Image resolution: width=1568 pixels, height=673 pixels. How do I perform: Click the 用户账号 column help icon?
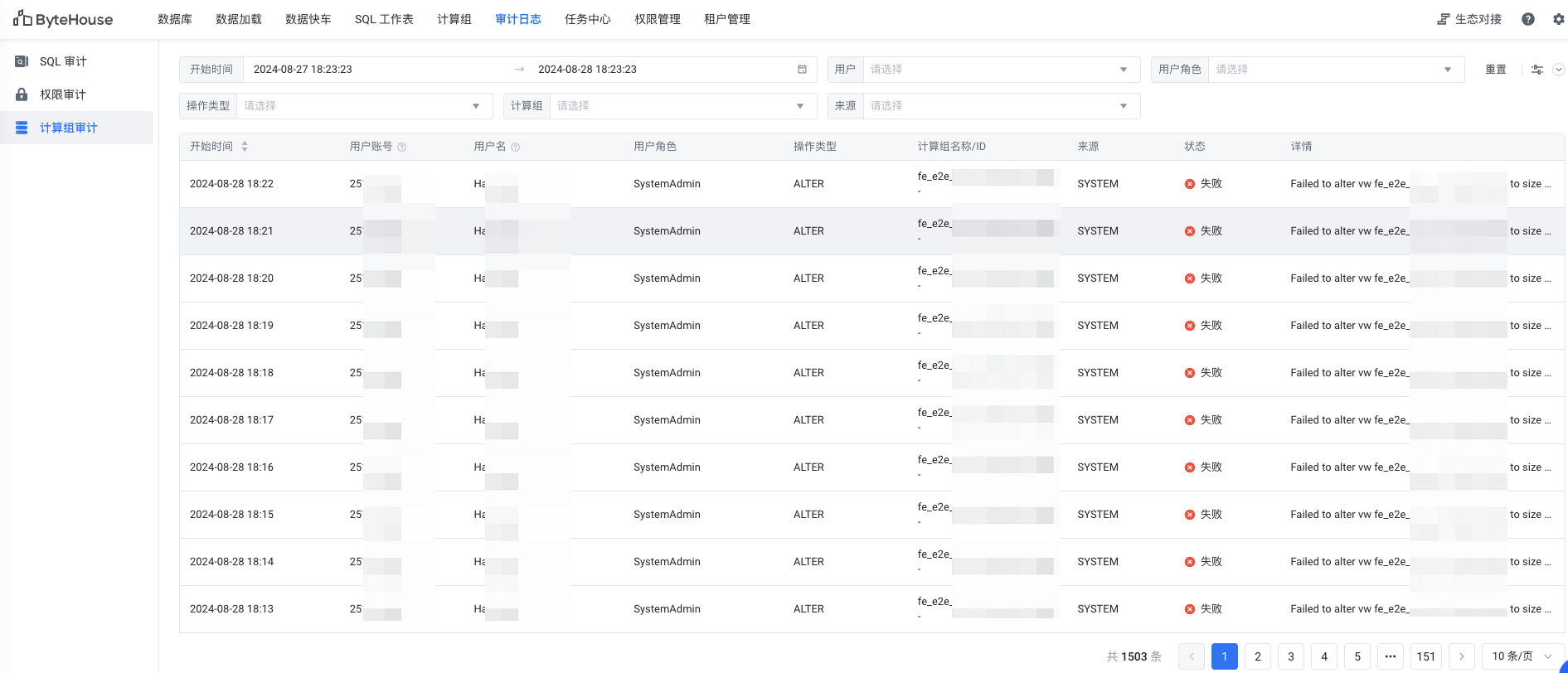click(402, 147)
